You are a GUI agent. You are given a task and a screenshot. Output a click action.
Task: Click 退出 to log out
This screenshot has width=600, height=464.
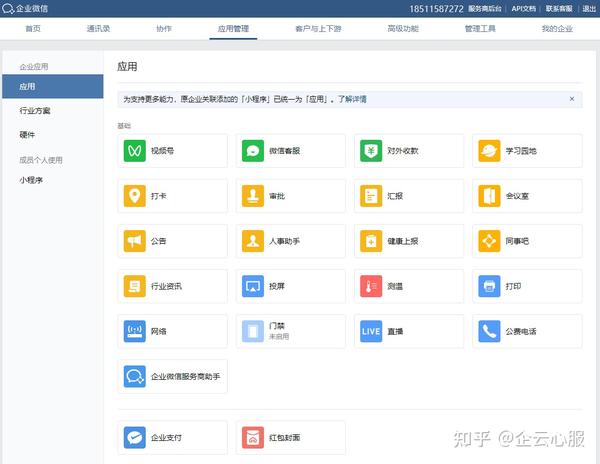pyautogui.click(x=589, y=8)
